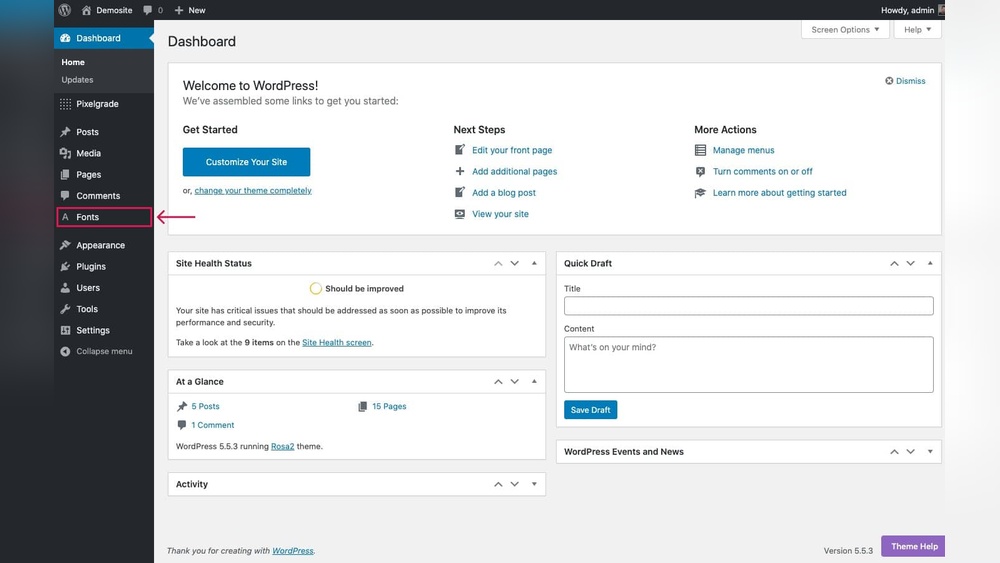Click the Appearance paintbrush icon

point(65,245)
